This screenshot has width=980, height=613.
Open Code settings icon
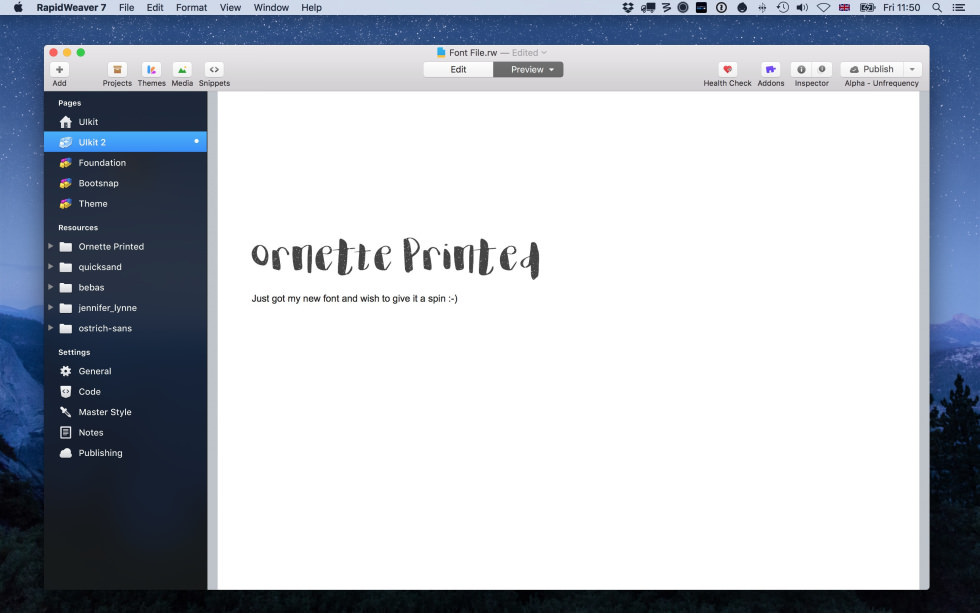pyautogui.click(x=66, y=392)
